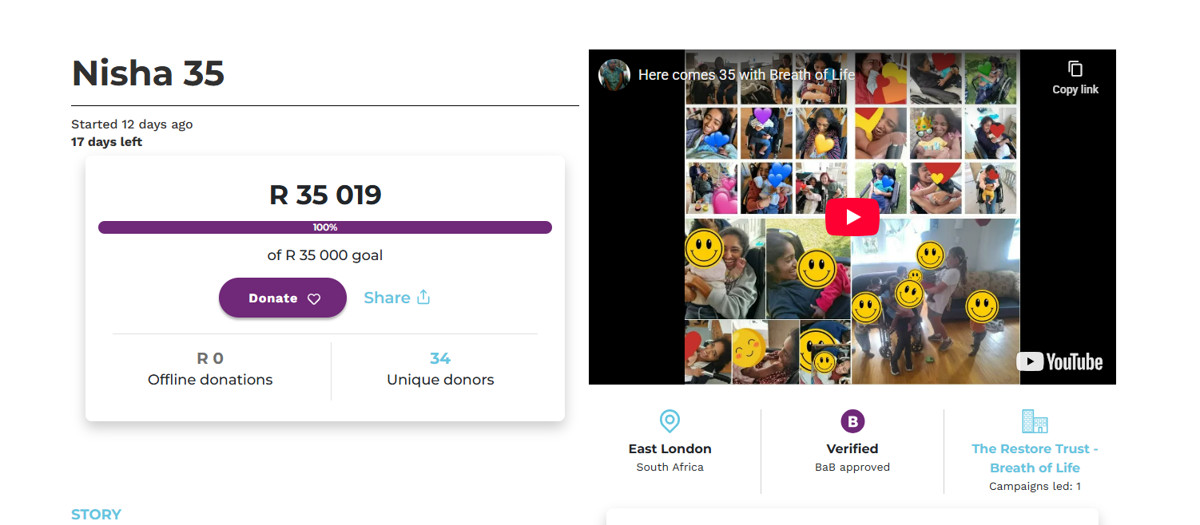Click the video channel avatar

coord(614,75)
